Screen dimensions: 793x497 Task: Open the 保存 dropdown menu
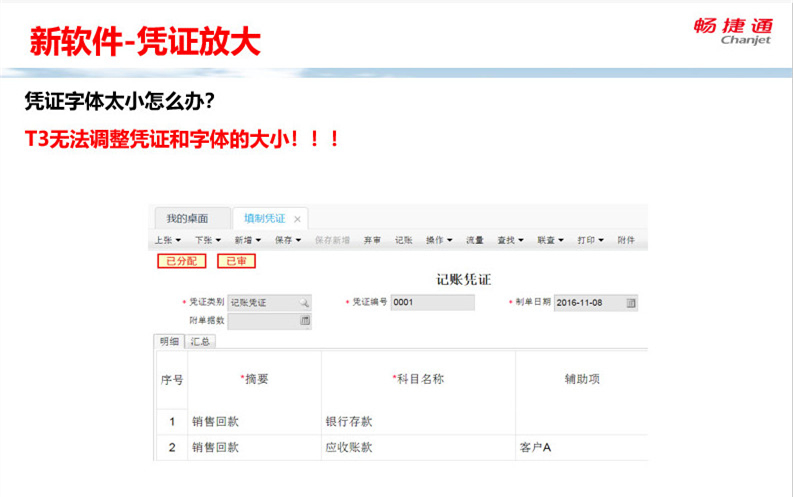click(288, 240)
